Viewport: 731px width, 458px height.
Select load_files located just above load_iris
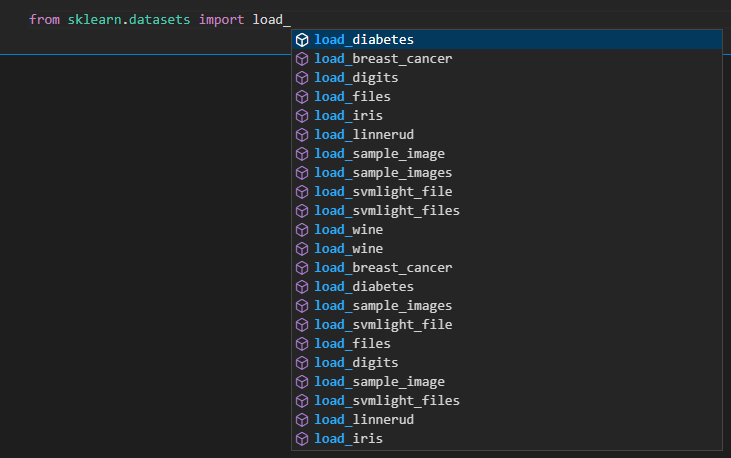tap(507, 97)
